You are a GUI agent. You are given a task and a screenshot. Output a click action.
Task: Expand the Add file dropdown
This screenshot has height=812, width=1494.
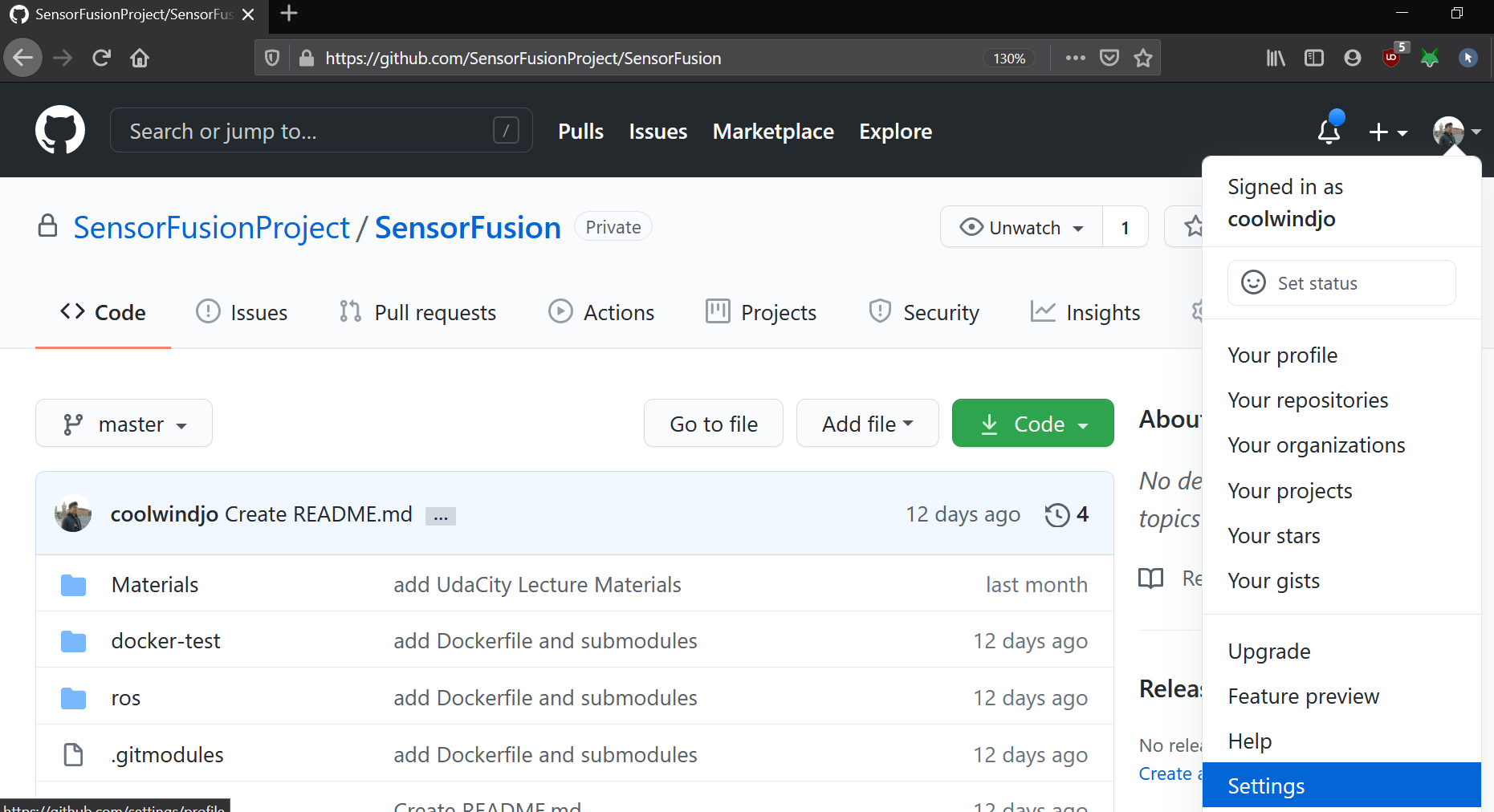pos(868,424)
